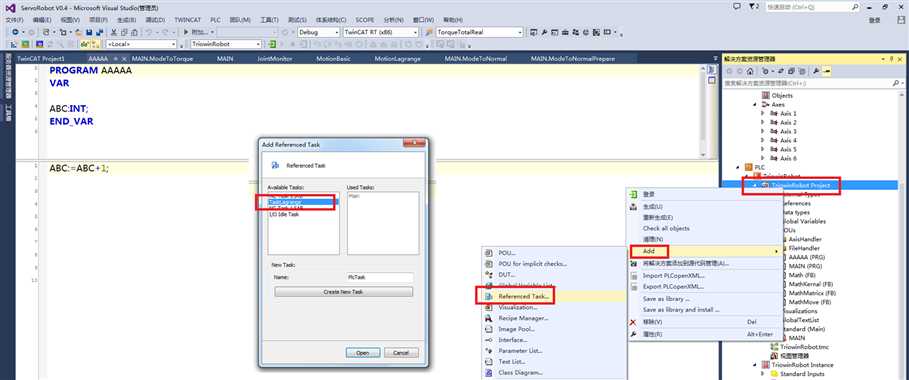Collapse the PLC tree node
Viewport: 909px width, 380px height.
[738, 167]
